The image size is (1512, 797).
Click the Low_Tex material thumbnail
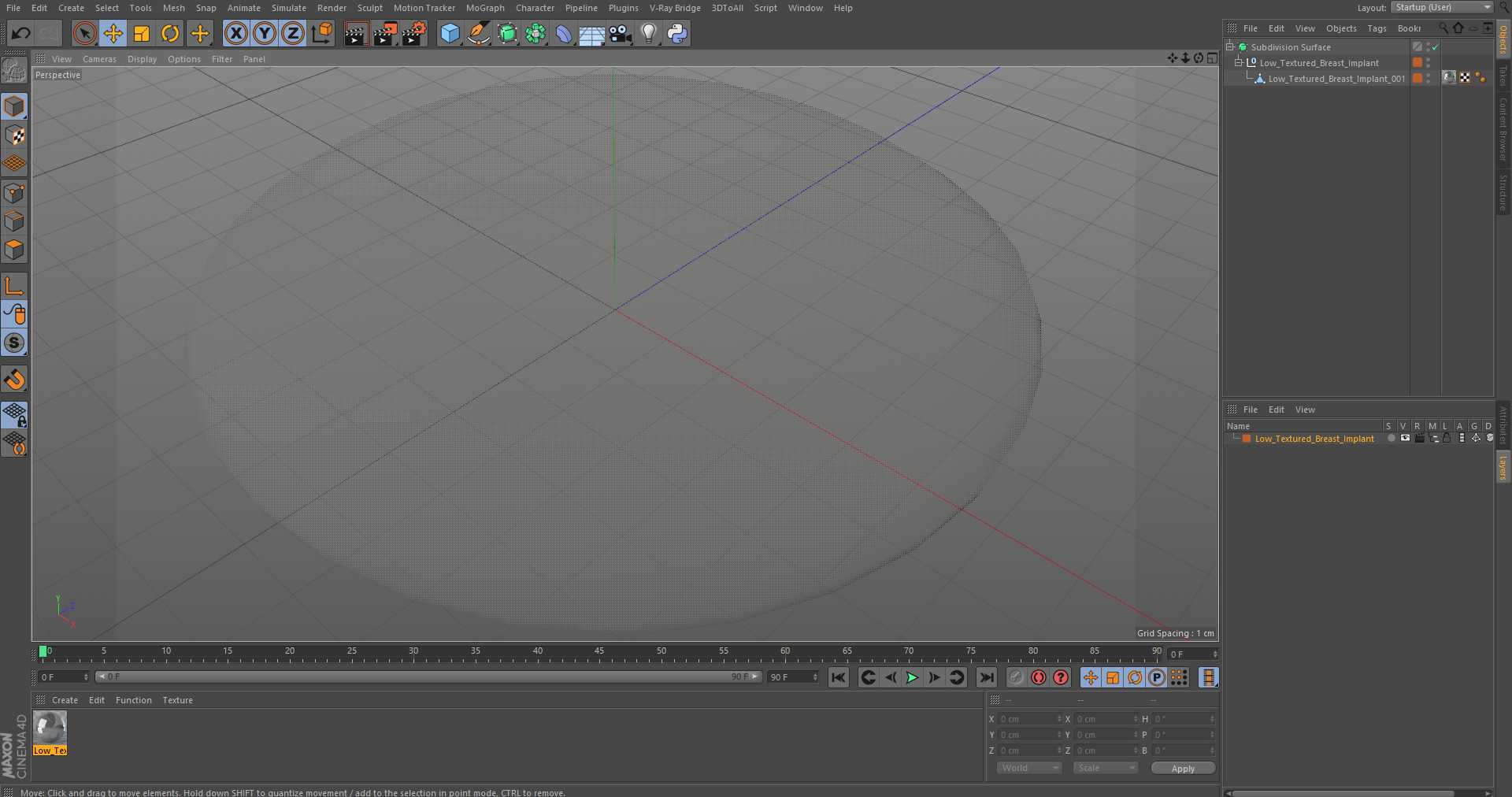click(50, 728)
